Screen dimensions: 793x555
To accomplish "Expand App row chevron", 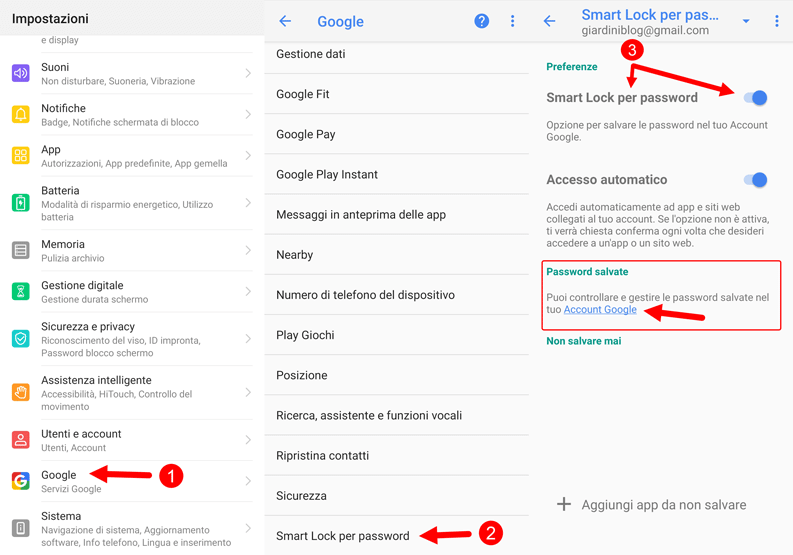I will pos(248,156).
